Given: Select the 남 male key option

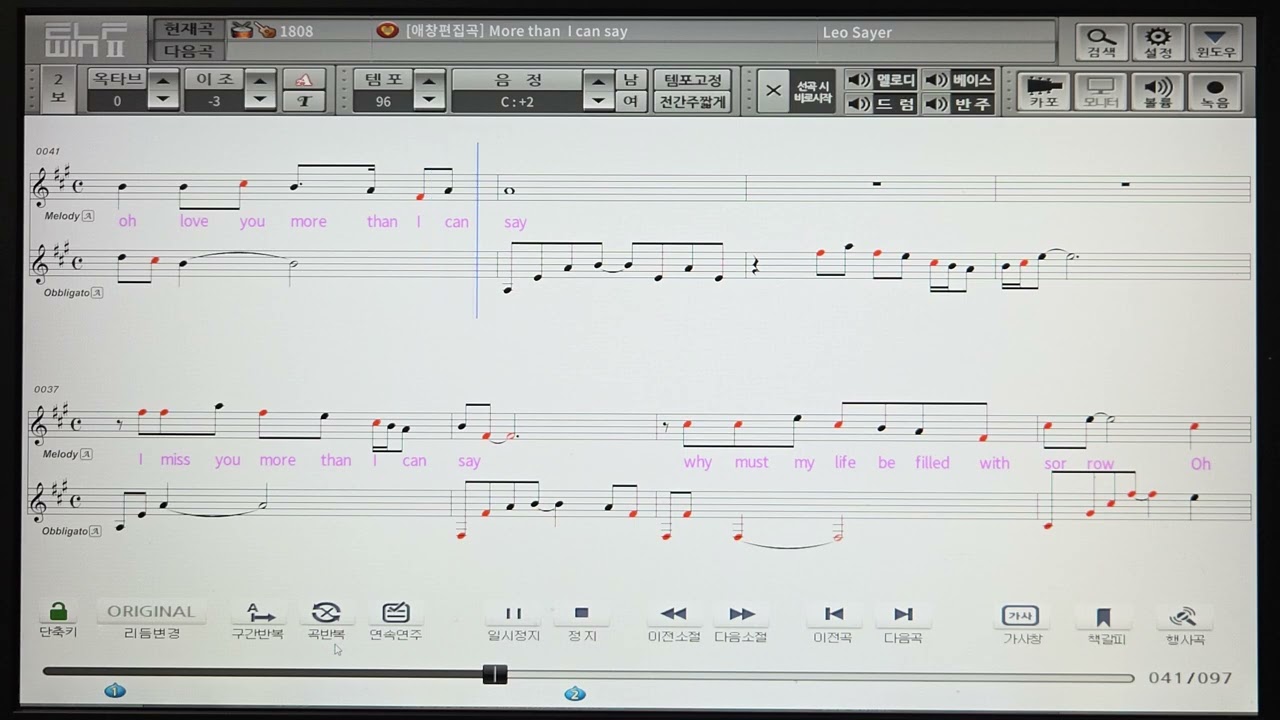Looking at the screenshot, I should (x=630, y=80).
